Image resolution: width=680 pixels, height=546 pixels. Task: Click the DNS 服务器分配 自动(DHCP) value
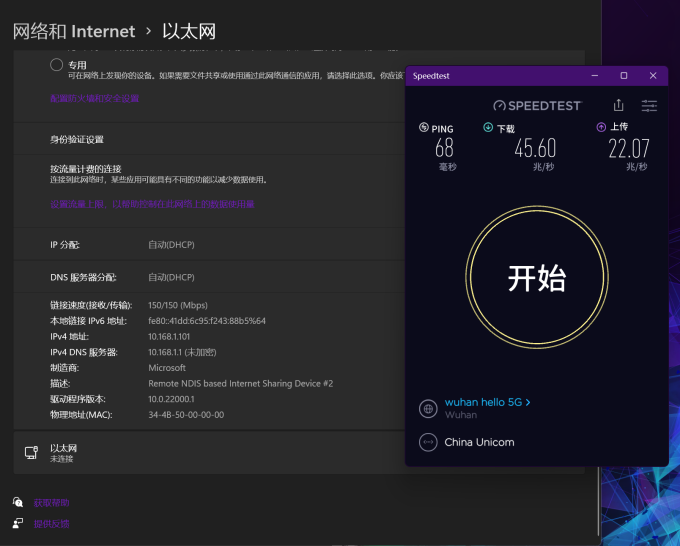(x=171, y=277)
